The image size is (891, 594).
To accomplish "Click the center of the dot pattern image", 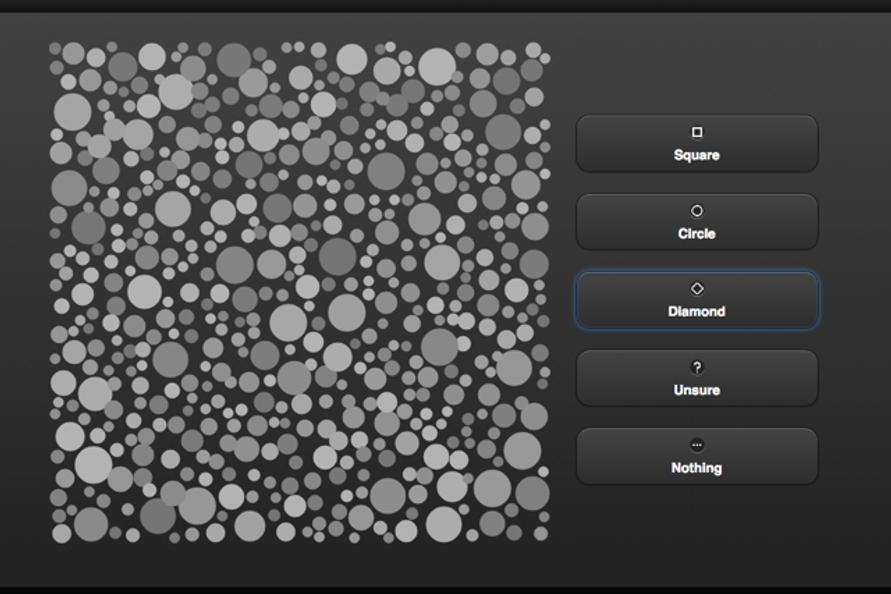I will (x=300, y=292).
